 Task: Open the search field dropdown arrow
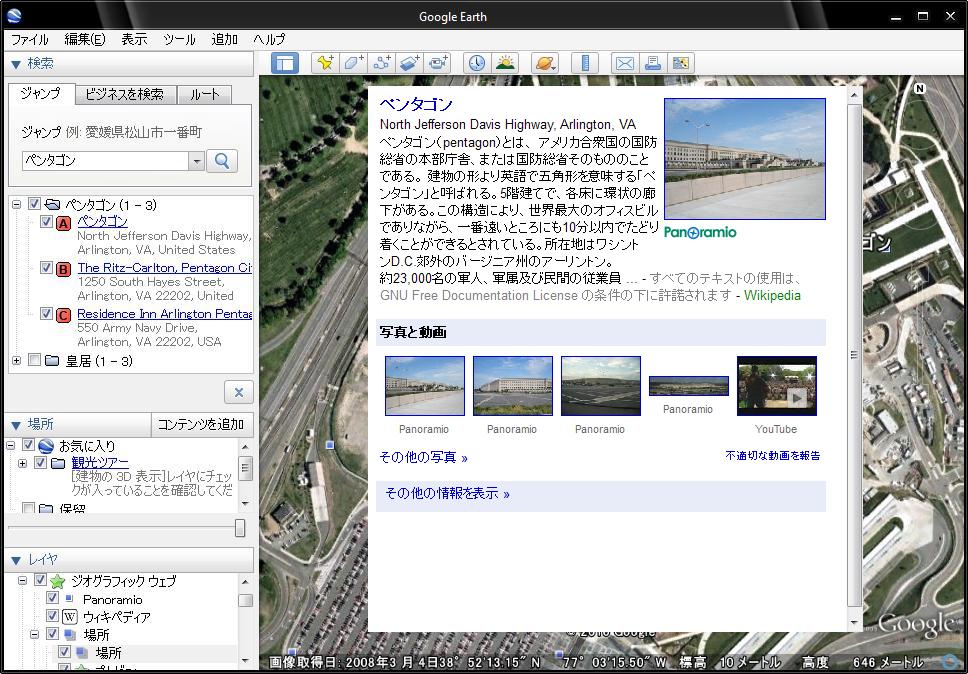click(x=196, y=162)
